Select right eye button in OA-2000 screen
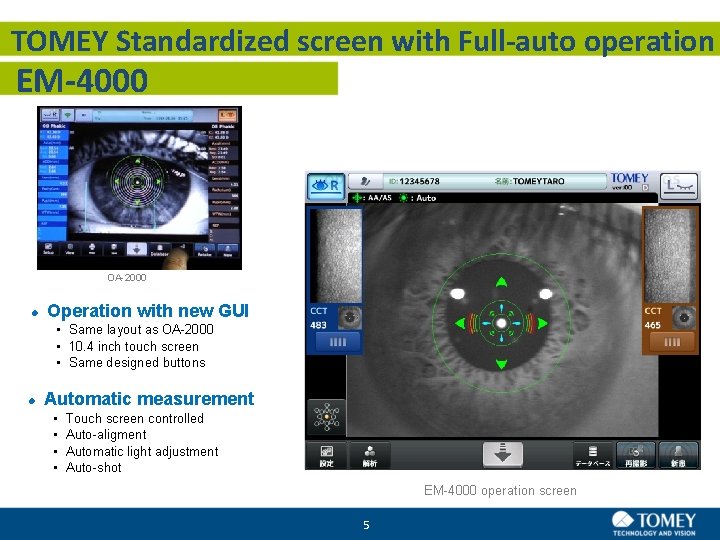 coord(50,114)
